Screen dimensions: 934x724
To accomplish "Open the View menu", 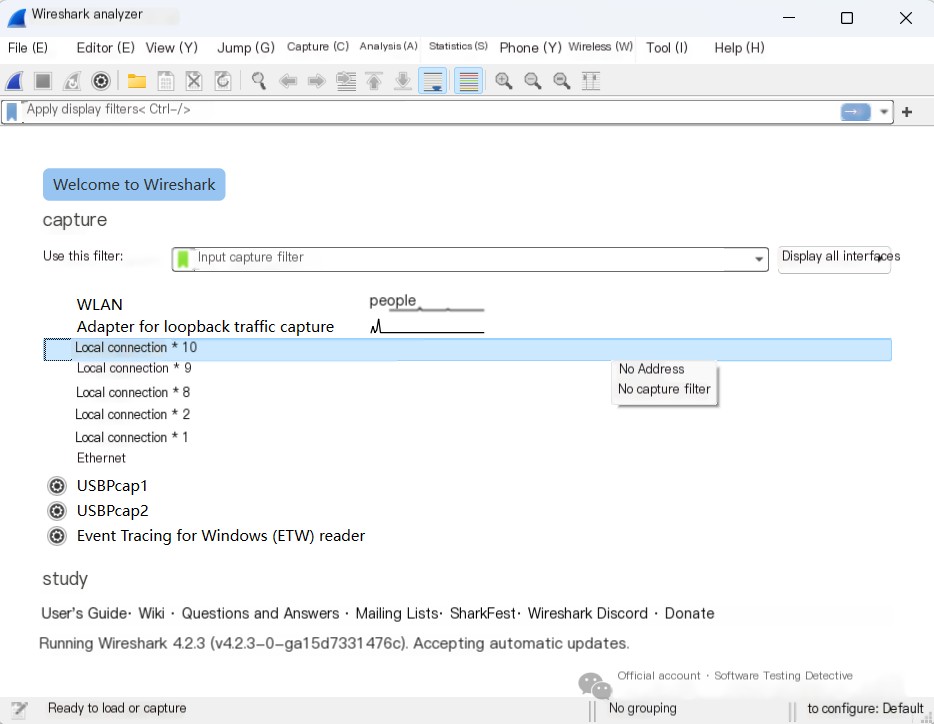I will (x=172, y=48).
